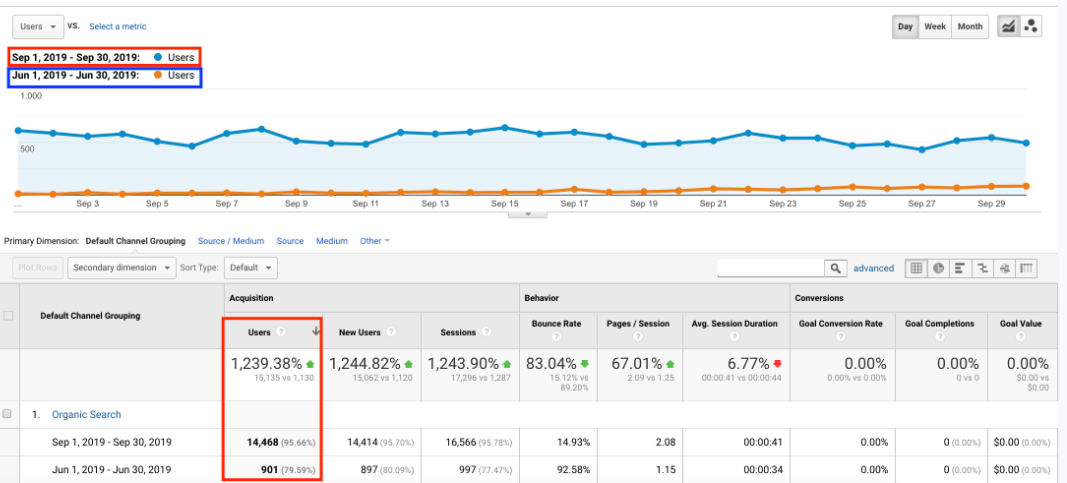Viewport: 1067px width, 483px height.
Task: Select the pie chart percentage view
Action: (938, 268)
